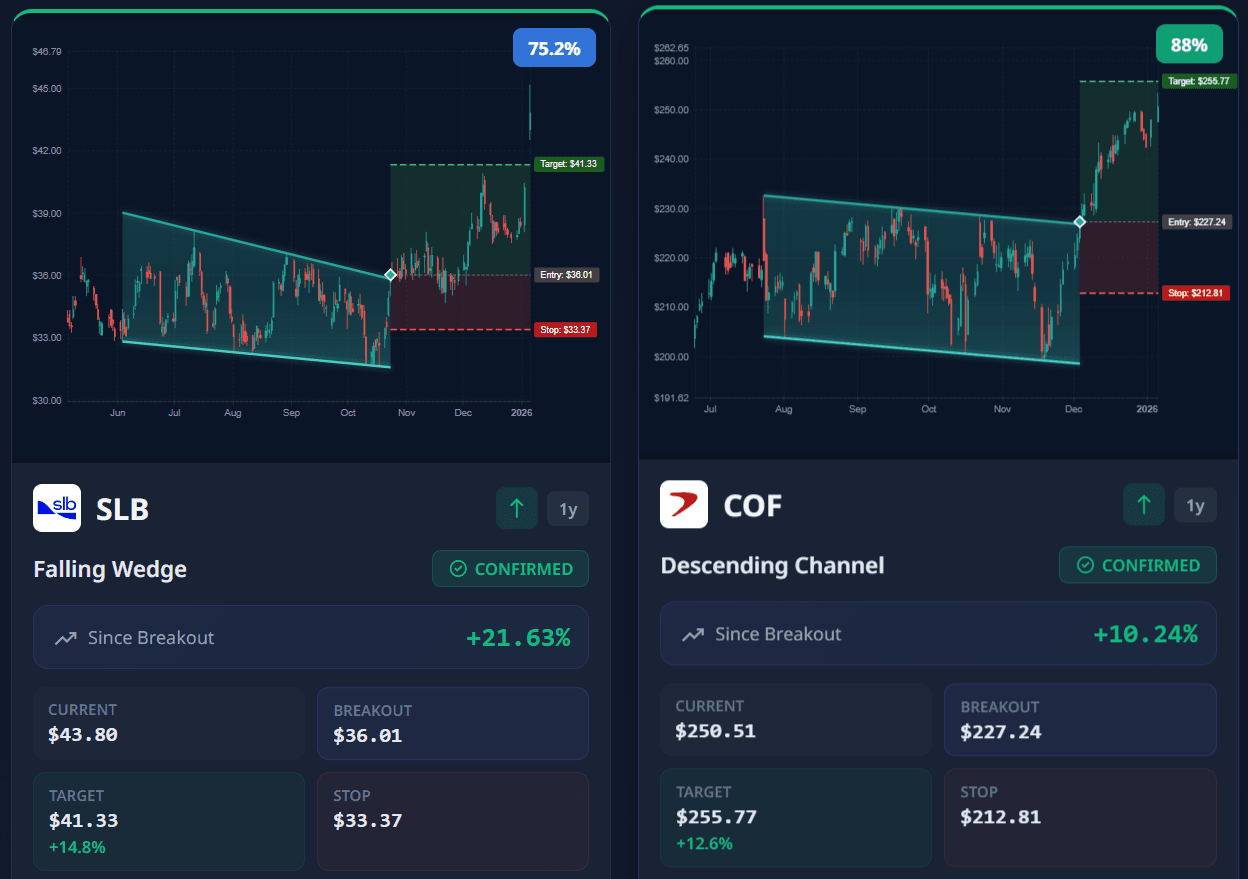Toggle SLB's CONFIRMED pattern status

(510, 568)
